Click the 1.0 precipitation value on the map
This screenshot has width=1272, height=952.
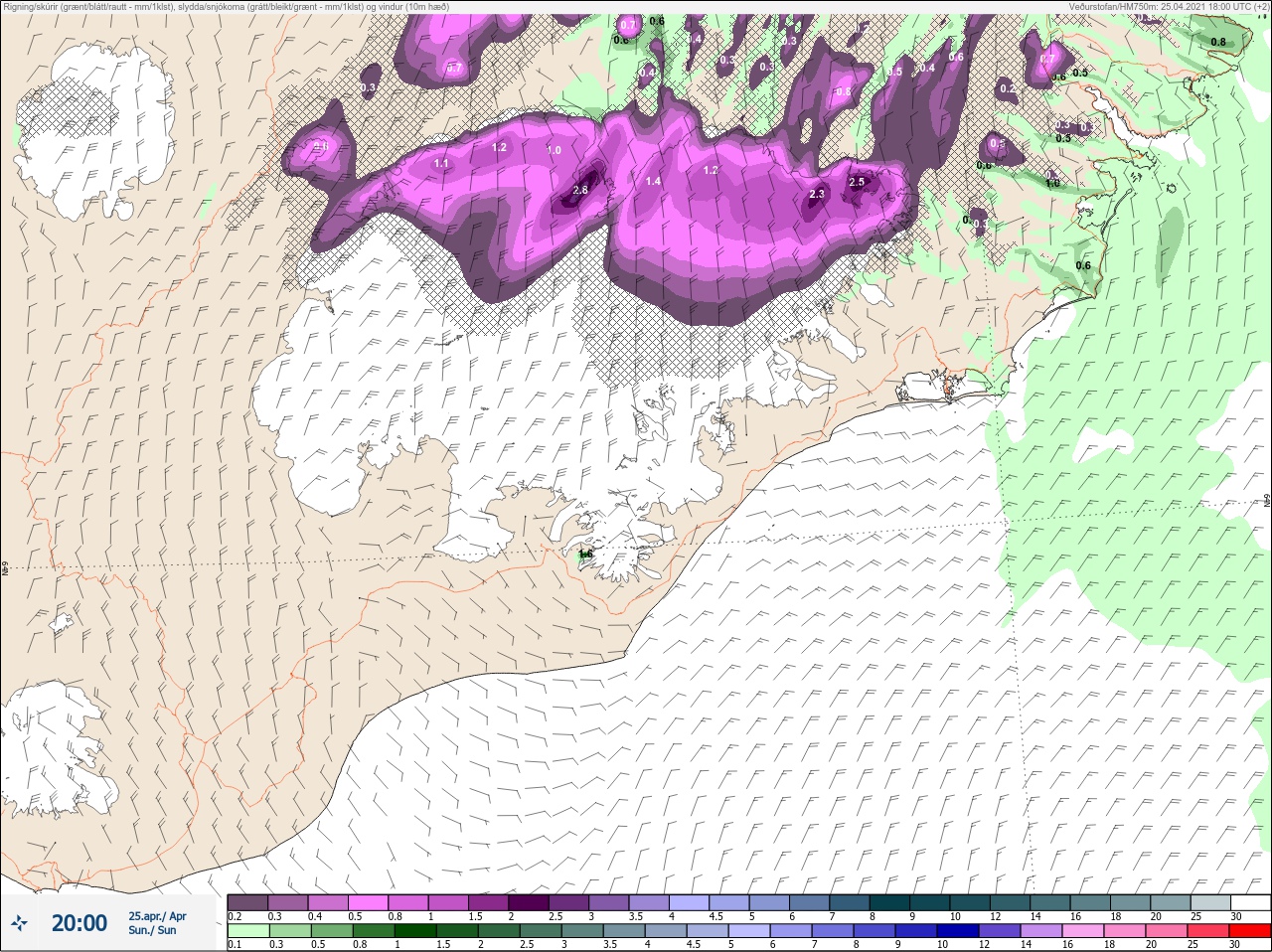click(555, 150)
